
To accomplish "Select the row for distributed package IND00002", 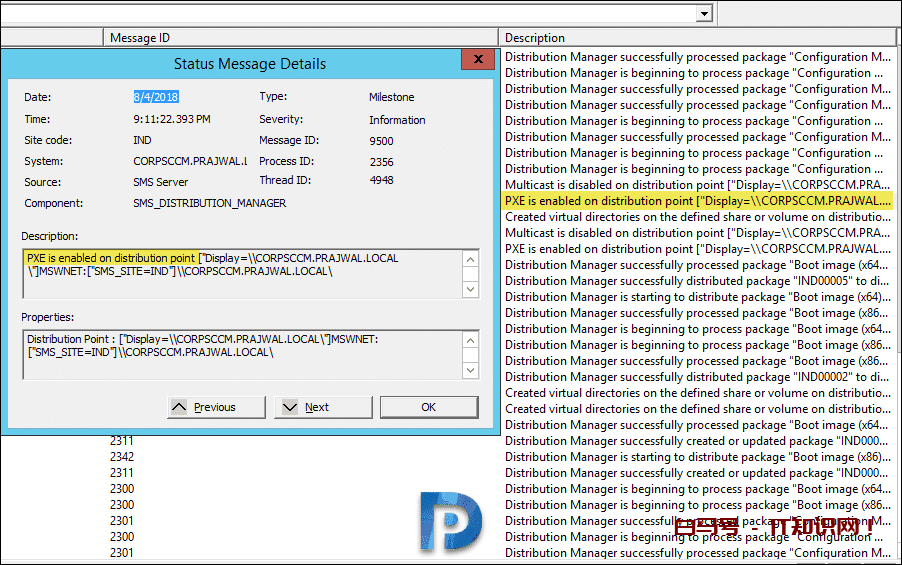I will tap(698, 377).
